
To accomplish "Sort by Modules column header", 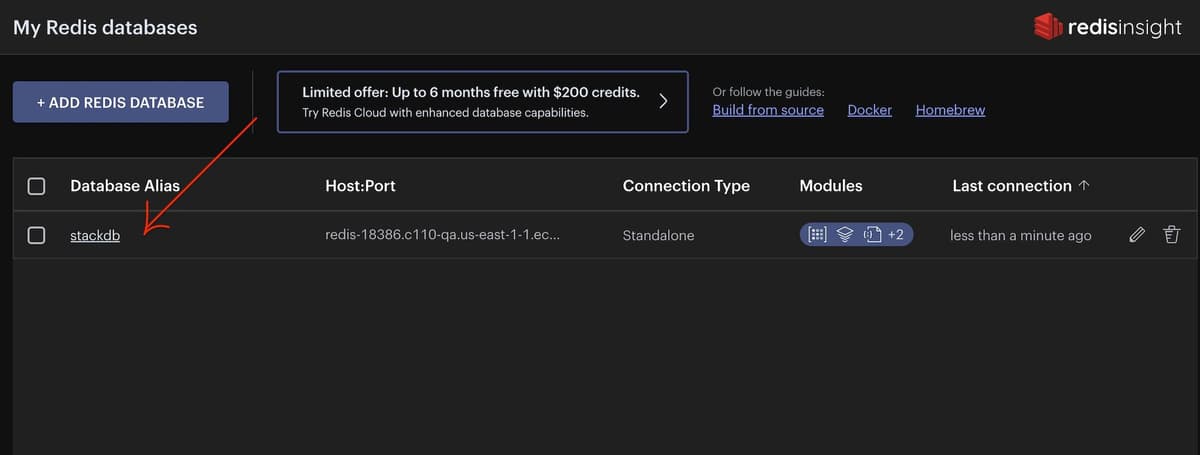I will tap(831, 186).
